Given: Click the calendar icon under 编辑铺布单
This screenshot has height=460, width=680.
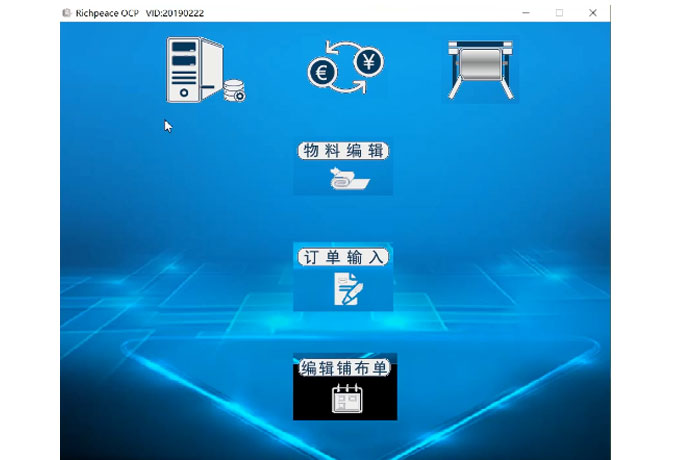Looking at the screenshot, I should click(x=345, y=400).
